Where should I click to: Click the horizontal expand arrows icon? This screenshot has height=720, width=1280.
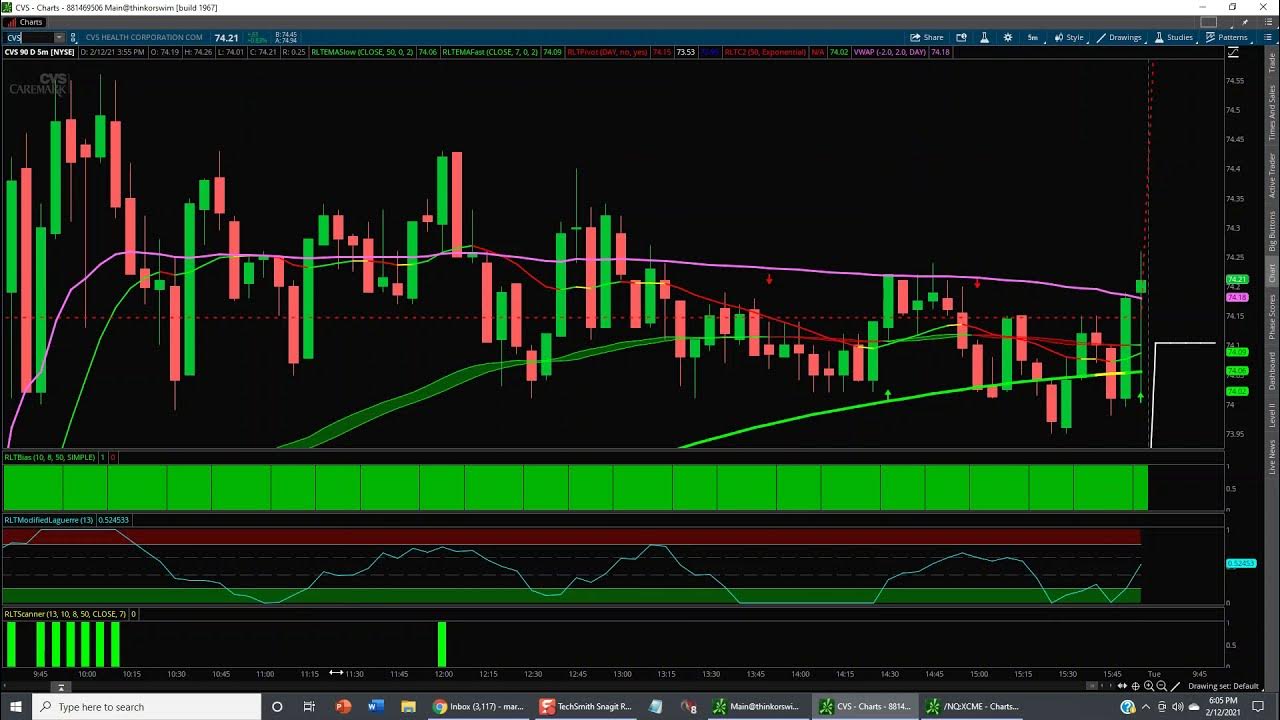[1122, 686]
